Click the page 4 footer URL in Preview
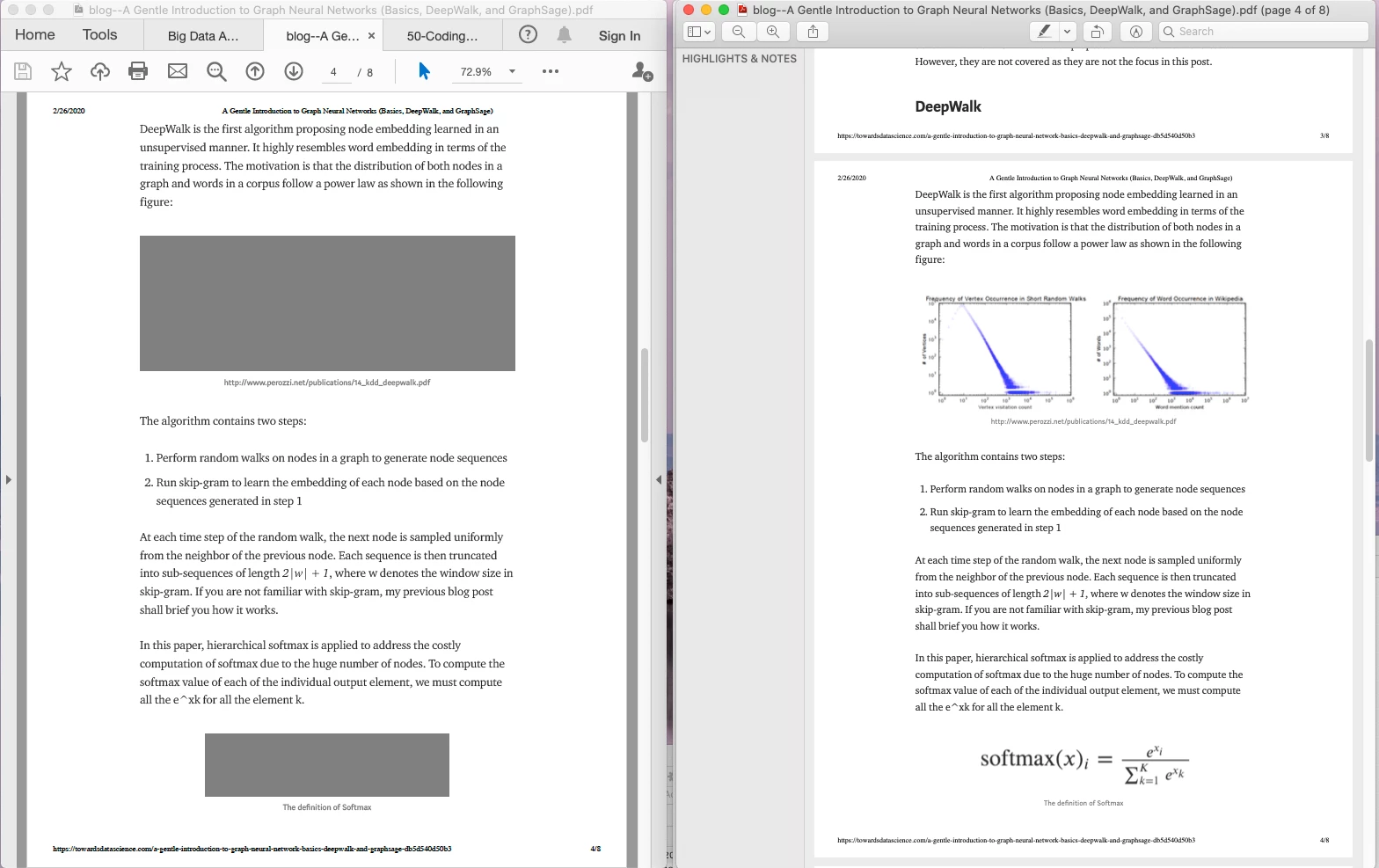This screenshot has width=1379, height=868. click(1016, 840)
